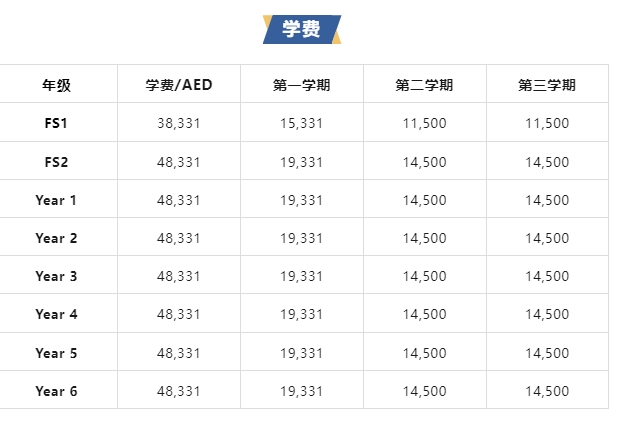The width and height of the screenshot is (618, 441).
Task: Click the 第二学期 column header
Action: [424, 85]
